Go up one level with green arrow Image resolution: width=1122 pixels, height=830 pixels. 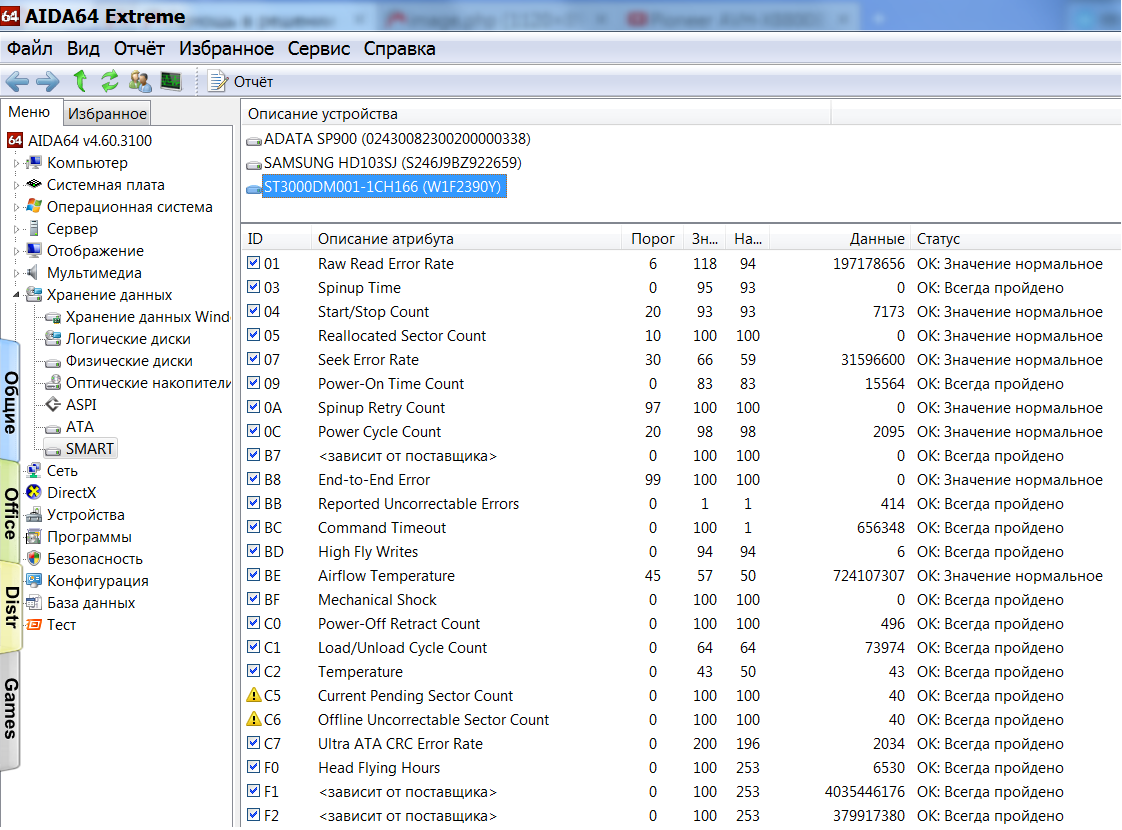tap(80, 82)
